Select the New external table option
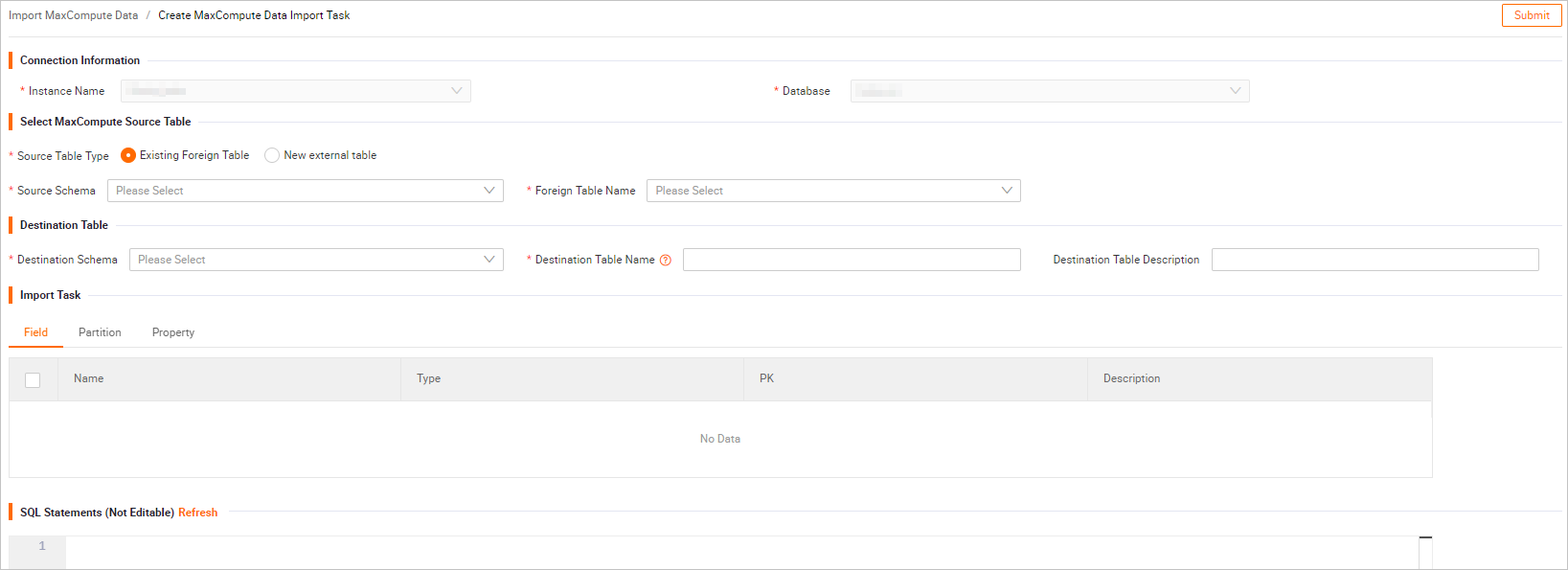1568x570 pixels. [x=272, y=155]
